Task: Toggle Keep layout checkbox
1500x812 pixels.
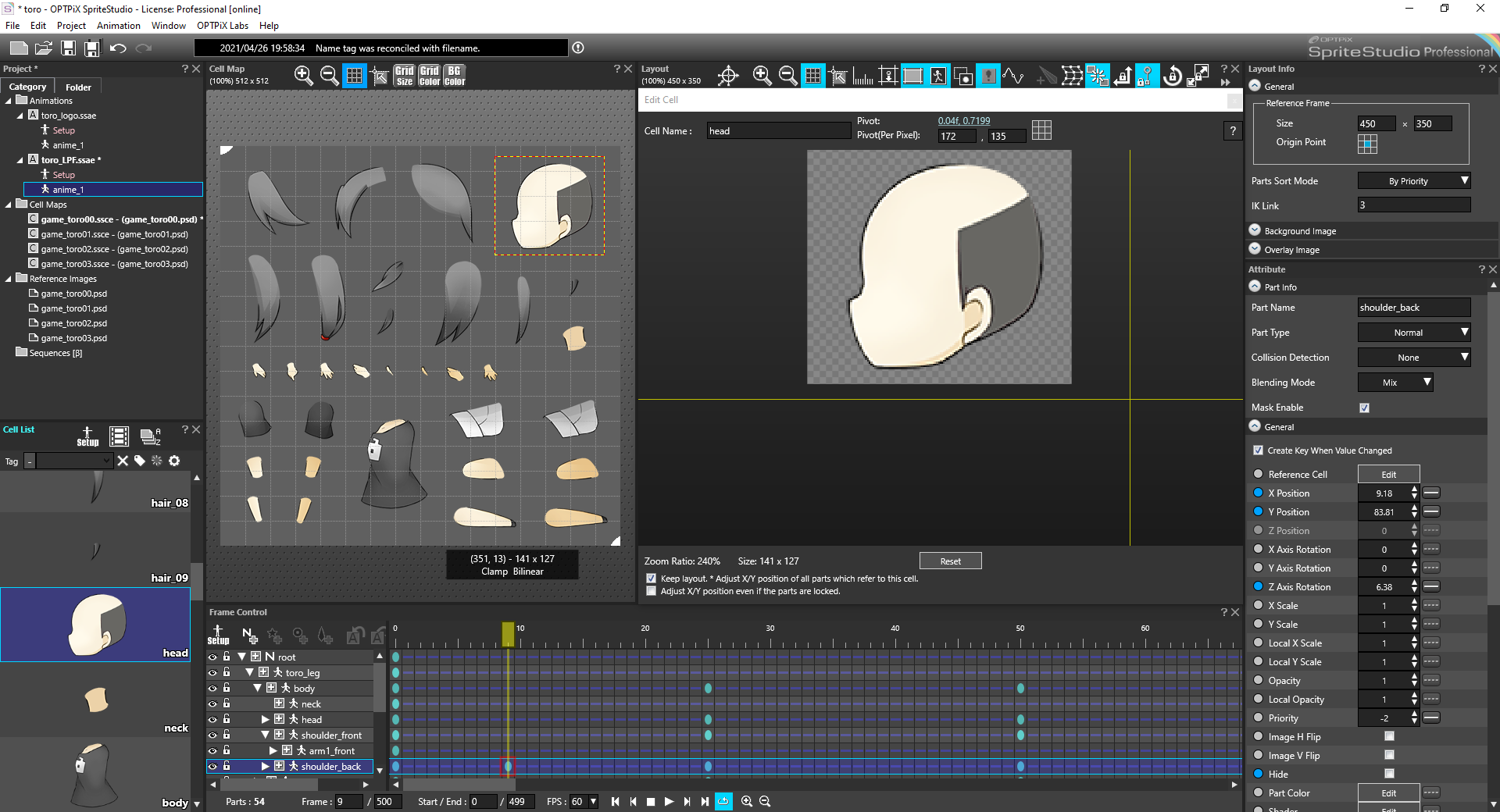Action: click(x=651, y=579)
